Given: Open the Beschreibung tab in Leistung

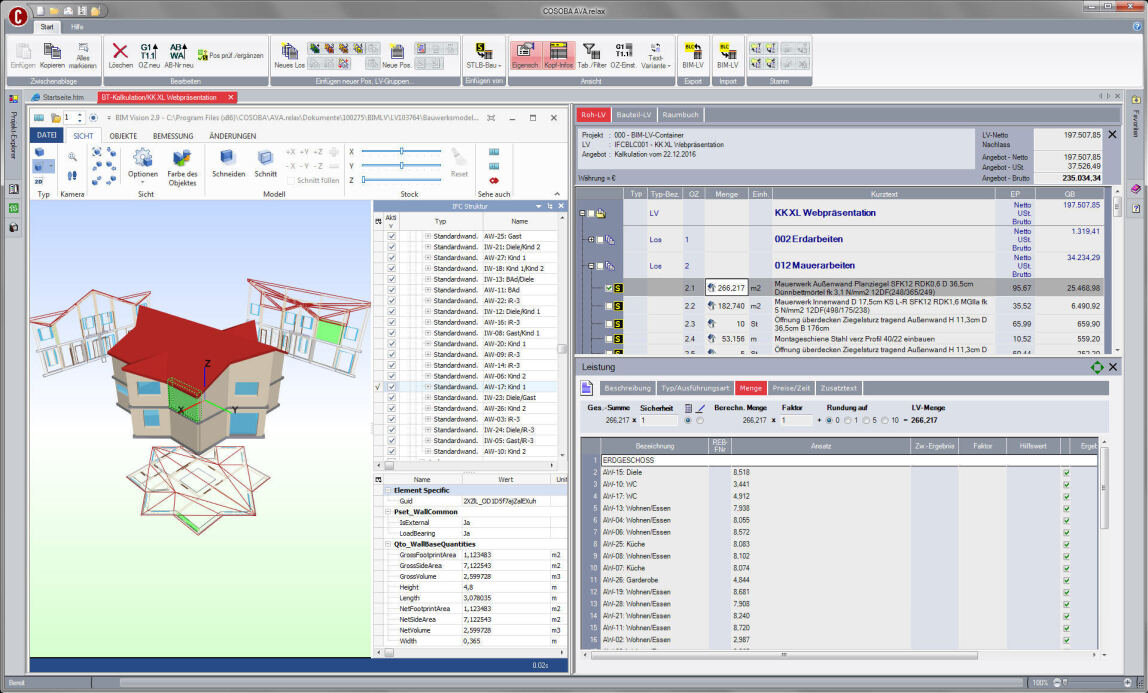Looking at the screenshot, I should click(627, 389).
